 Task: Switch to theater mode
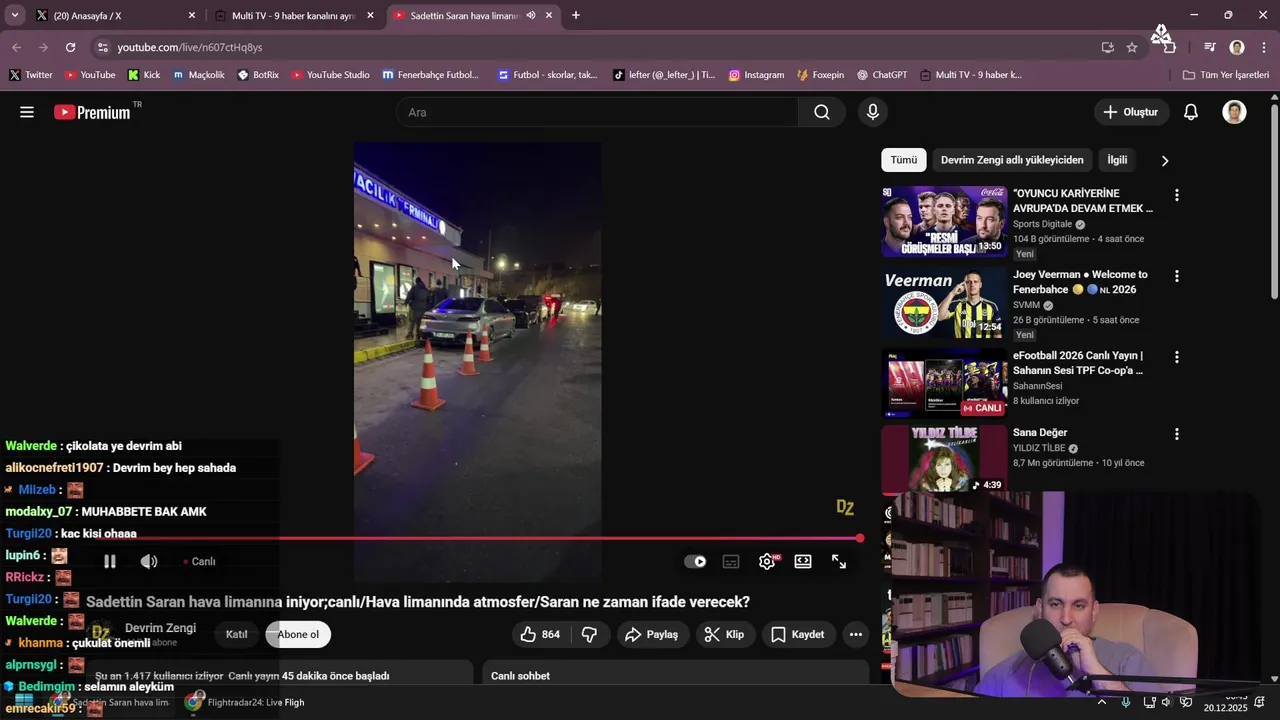tap(803, 562)
